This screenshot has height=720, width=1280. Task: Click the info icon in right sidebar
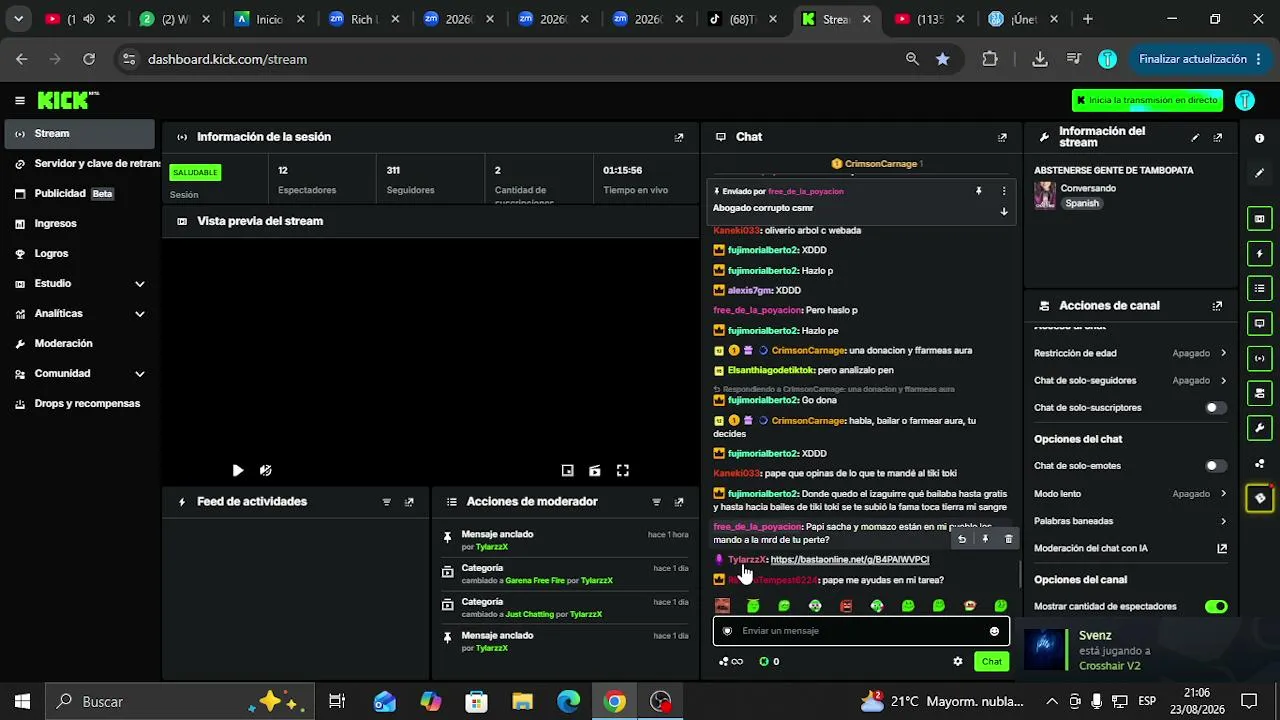pos(1259,138)
